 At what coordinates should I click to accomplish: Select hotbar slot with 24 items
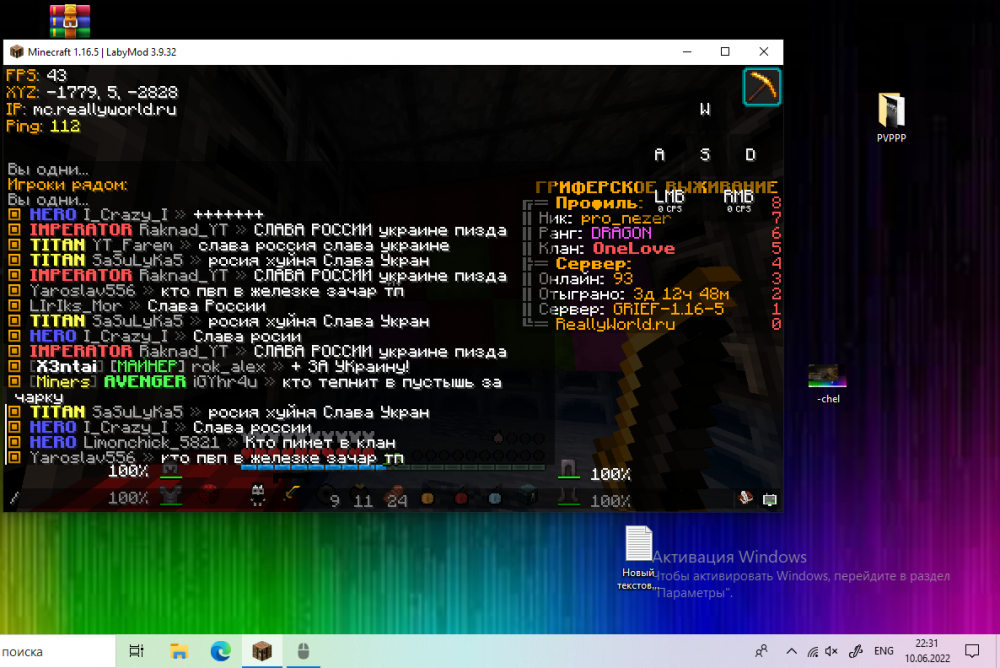(395, 496)
